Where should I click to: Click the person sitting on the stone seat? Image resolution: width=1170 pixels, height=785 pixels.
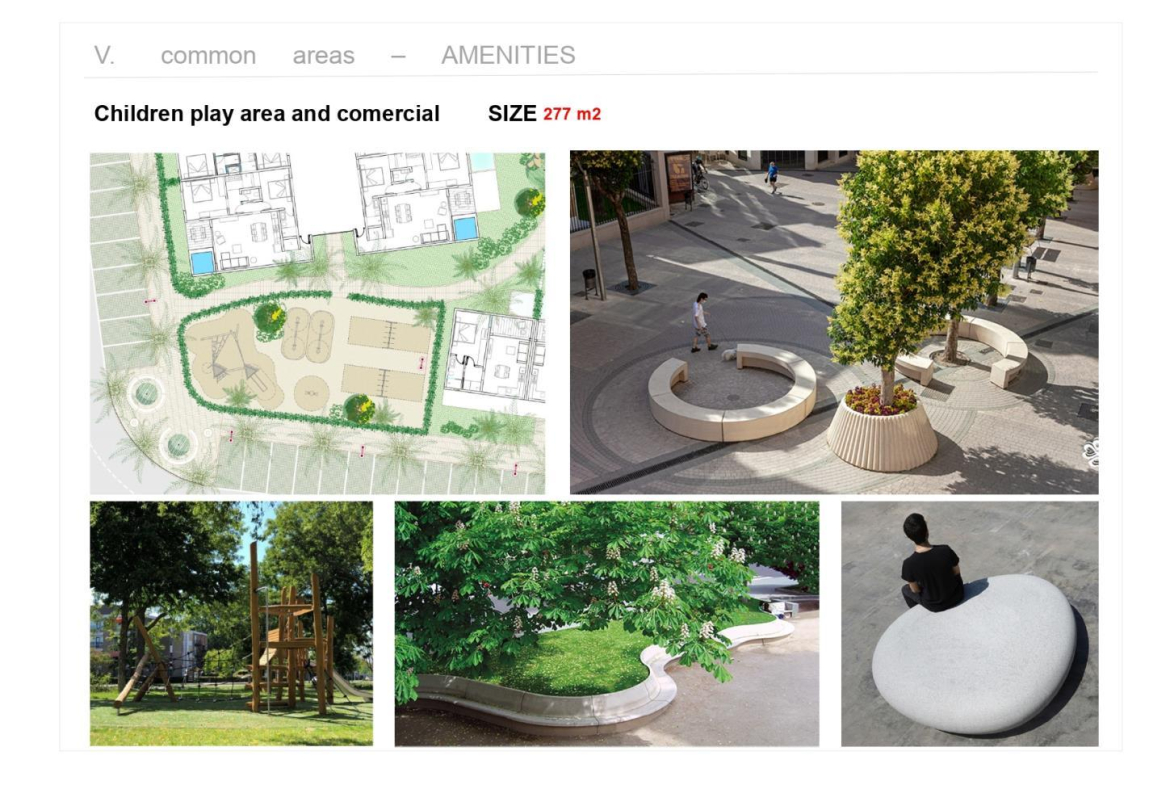pos(930,563)
